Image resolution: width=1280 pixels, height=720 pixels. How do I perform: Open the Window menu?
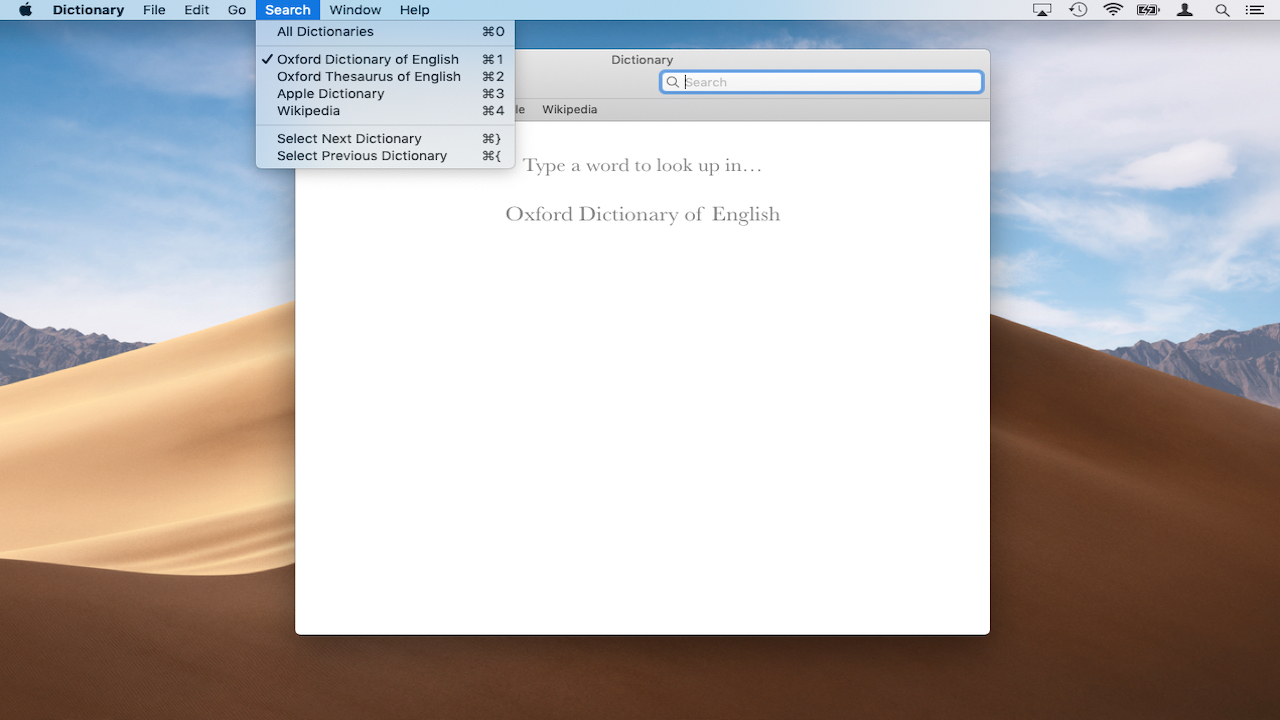(355, 10)
